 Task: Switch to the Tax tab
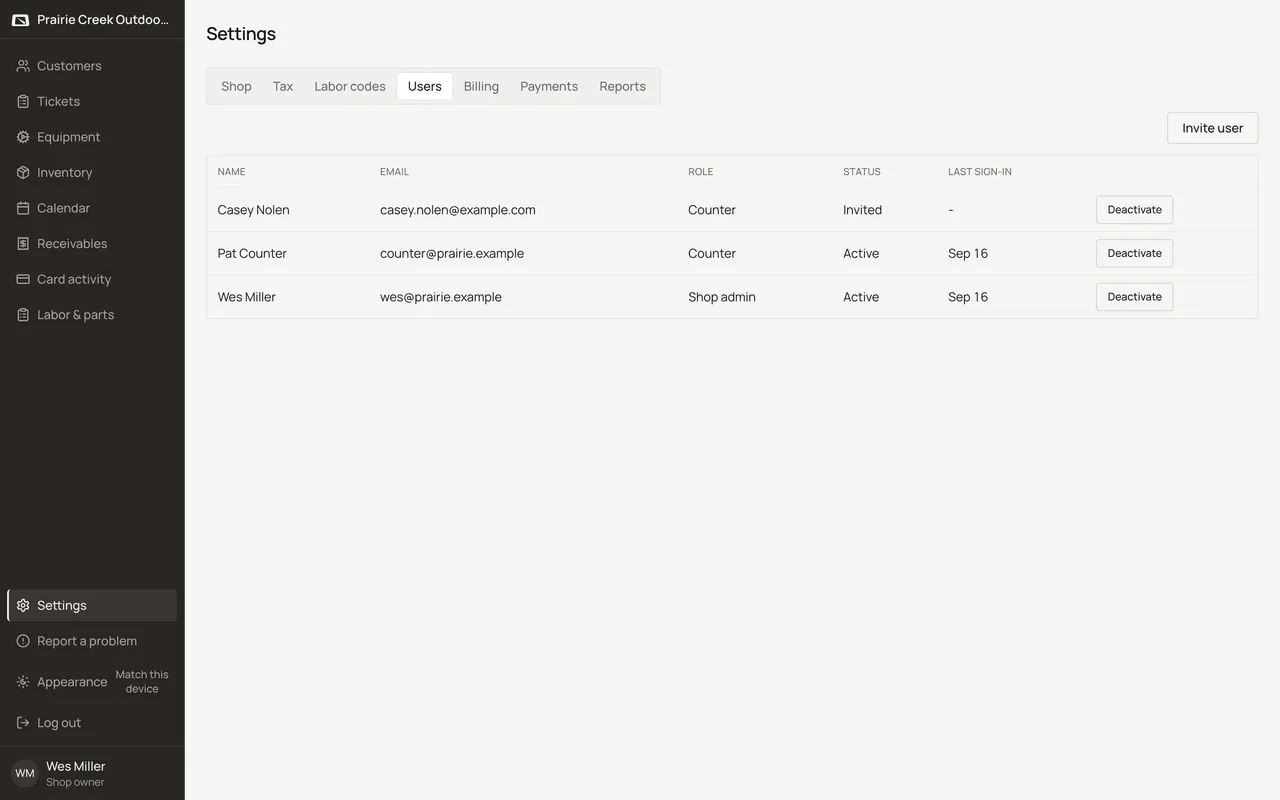coord(283,86)
